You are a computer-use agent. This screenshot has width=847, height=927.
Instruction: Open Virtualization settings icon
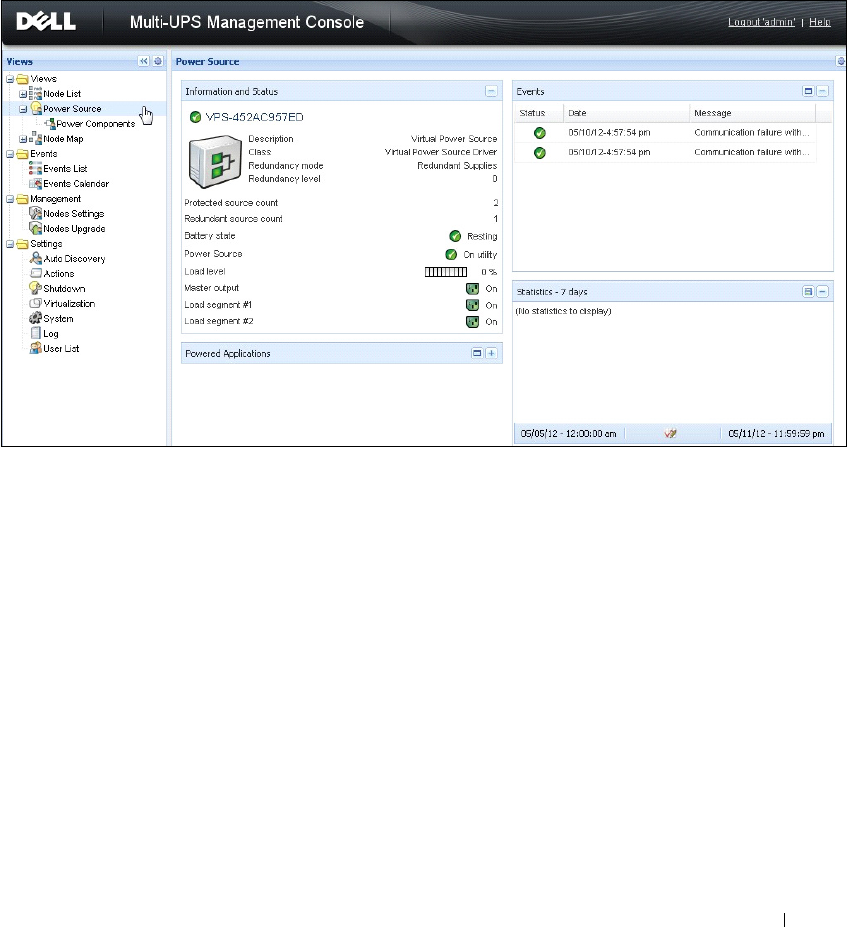35,303
